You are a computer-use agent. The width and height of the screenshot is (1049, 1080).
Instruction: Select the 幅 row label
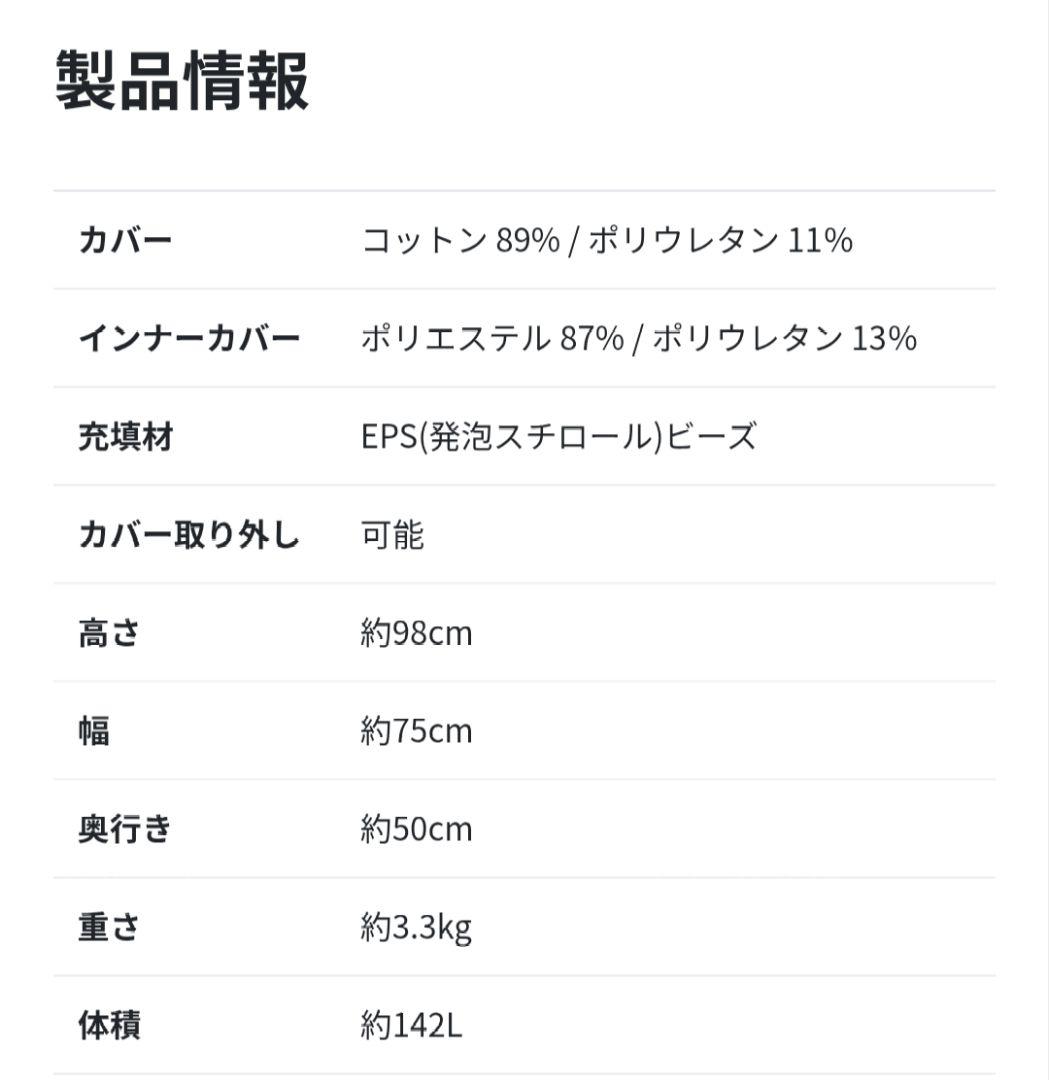[x=94, y=731]
